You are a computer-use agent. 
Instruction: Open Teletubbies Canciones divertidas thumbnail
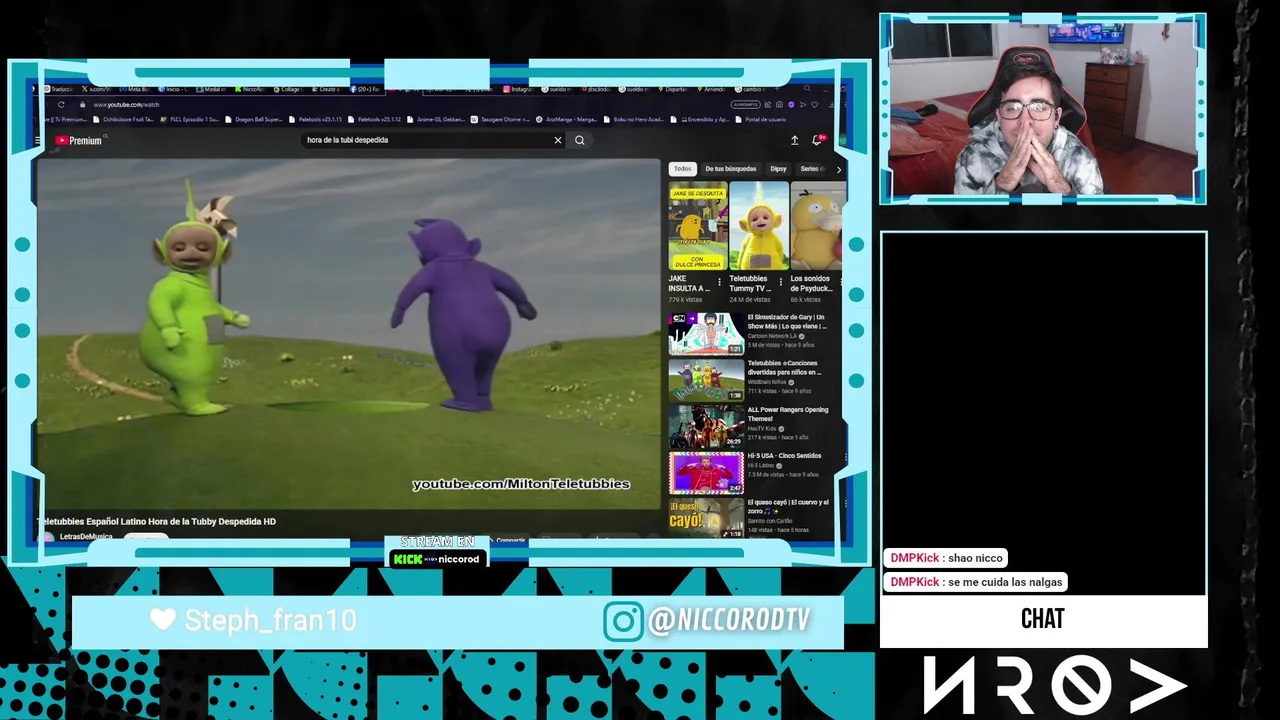(x=706, y=380)
